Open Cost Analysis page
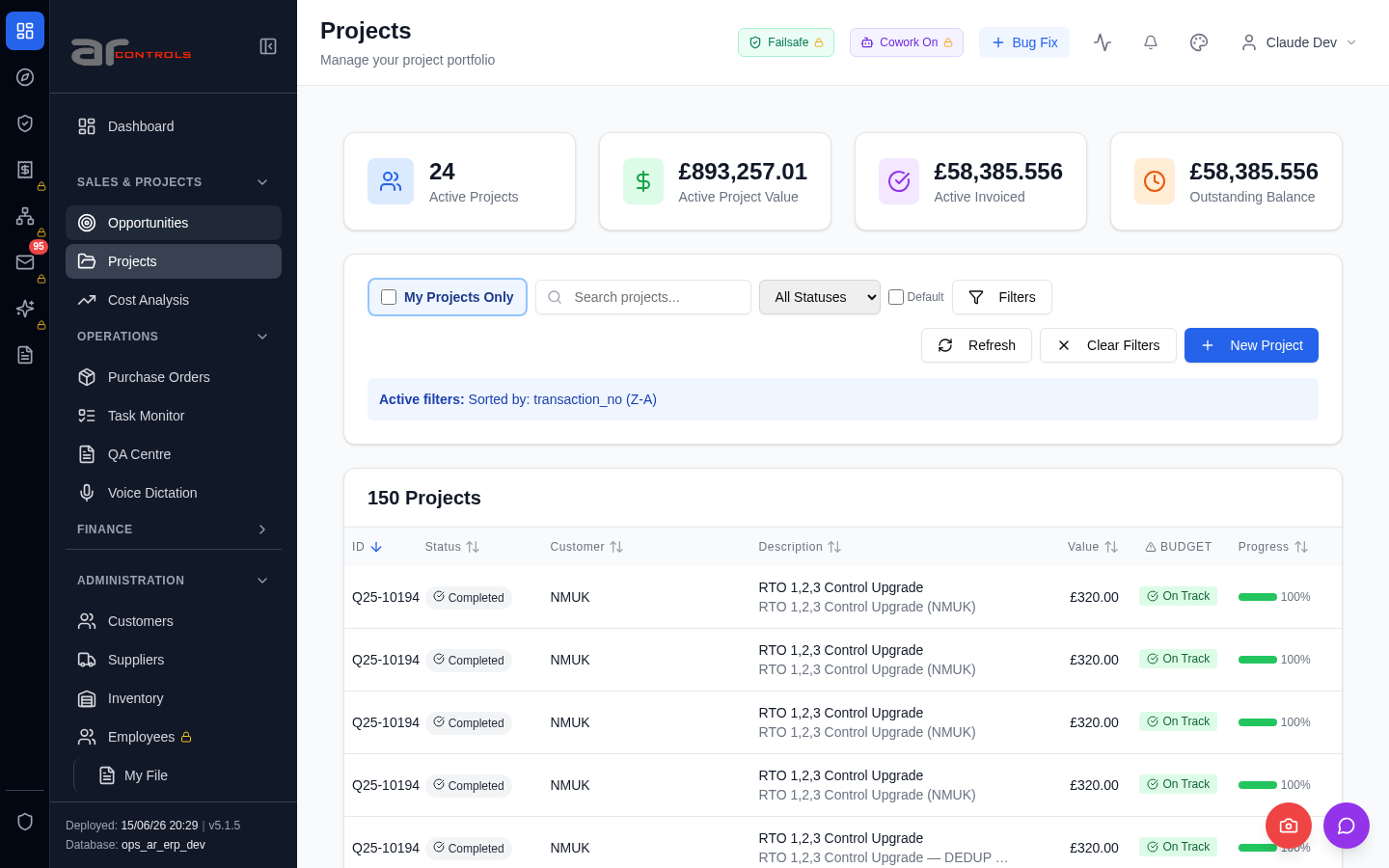Image resolution: width=1389 pixels, height=868 pixels. pos(174,300)
